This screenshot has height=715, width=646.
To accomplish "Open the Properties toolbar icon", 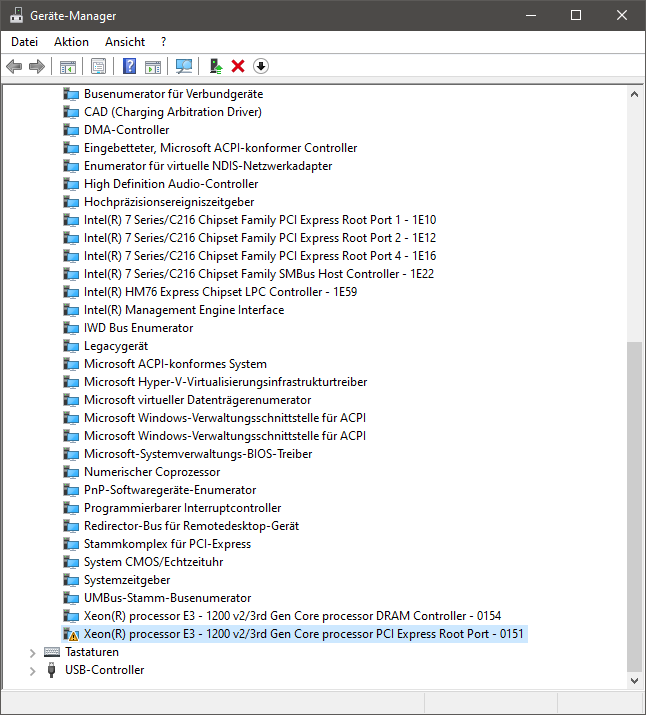I will point(98,67).
